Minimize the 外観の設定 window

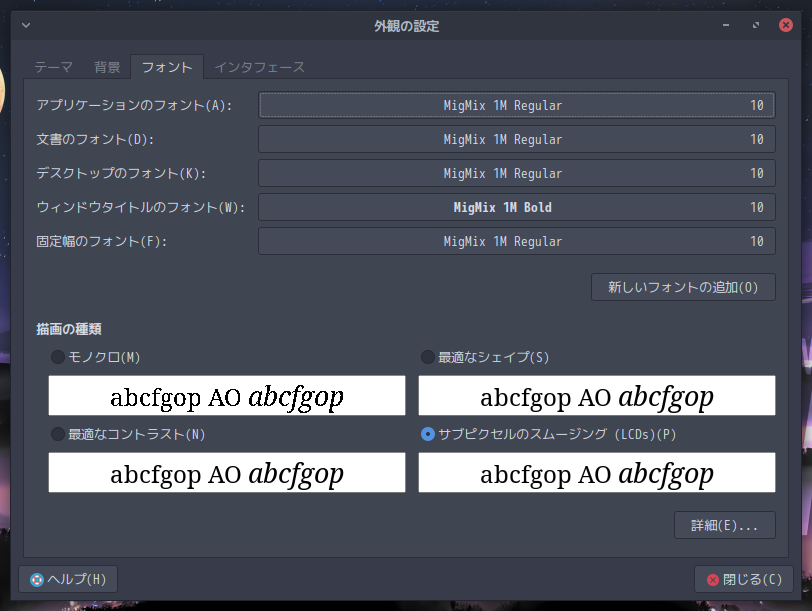[x=726, y=25]
